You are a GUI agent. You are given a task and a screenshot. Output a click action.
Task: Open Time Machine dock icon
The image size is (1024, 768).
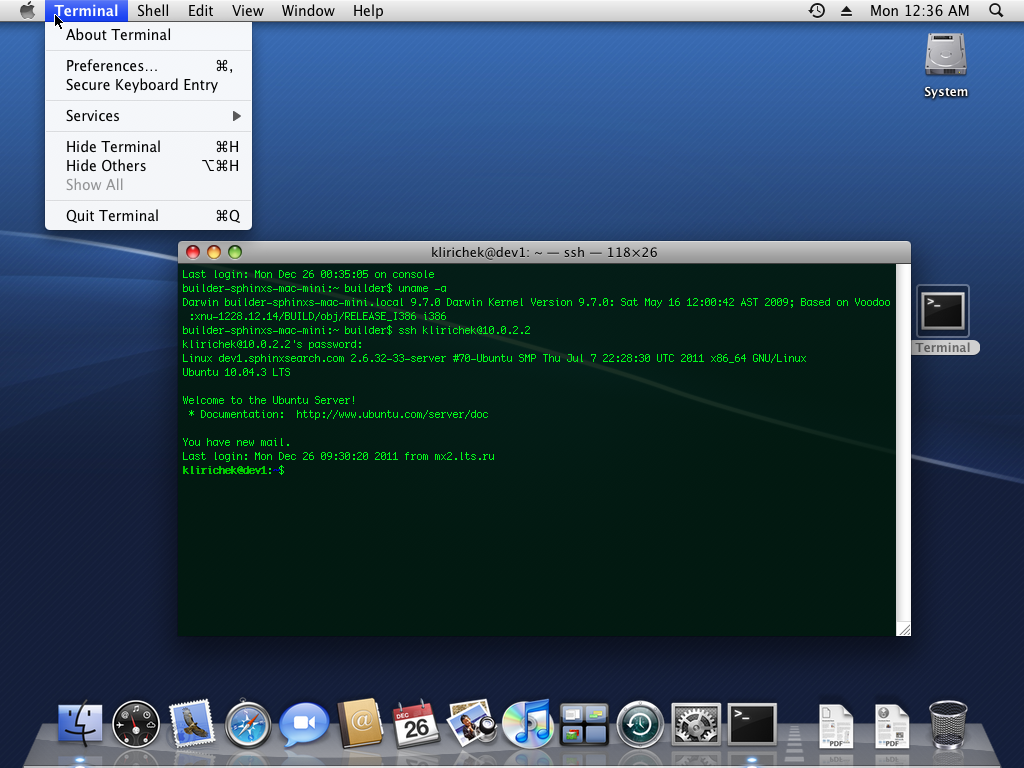(x=640, y=723)
